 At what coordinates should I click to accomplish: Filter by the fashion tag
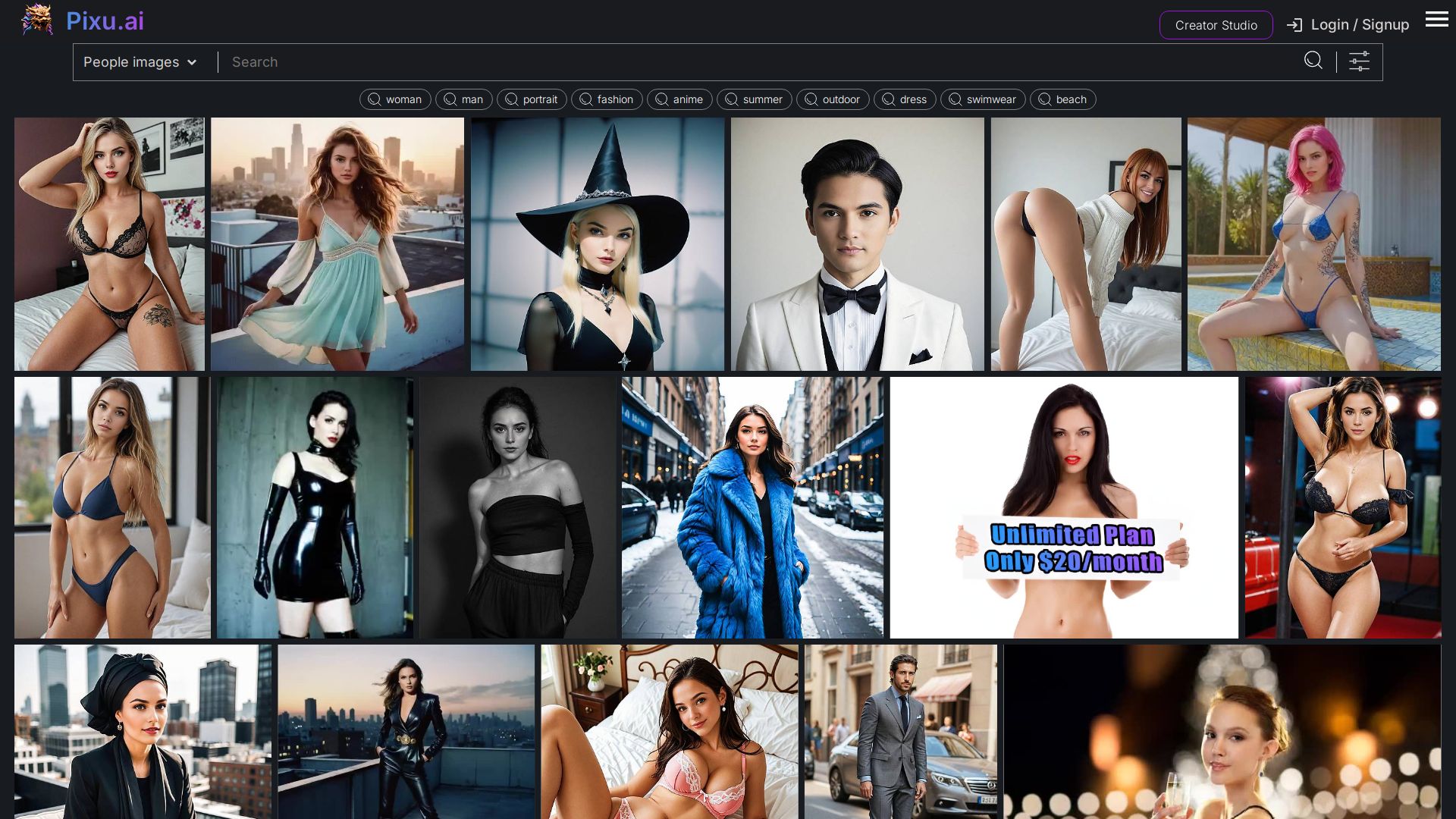tap(607, 99)
